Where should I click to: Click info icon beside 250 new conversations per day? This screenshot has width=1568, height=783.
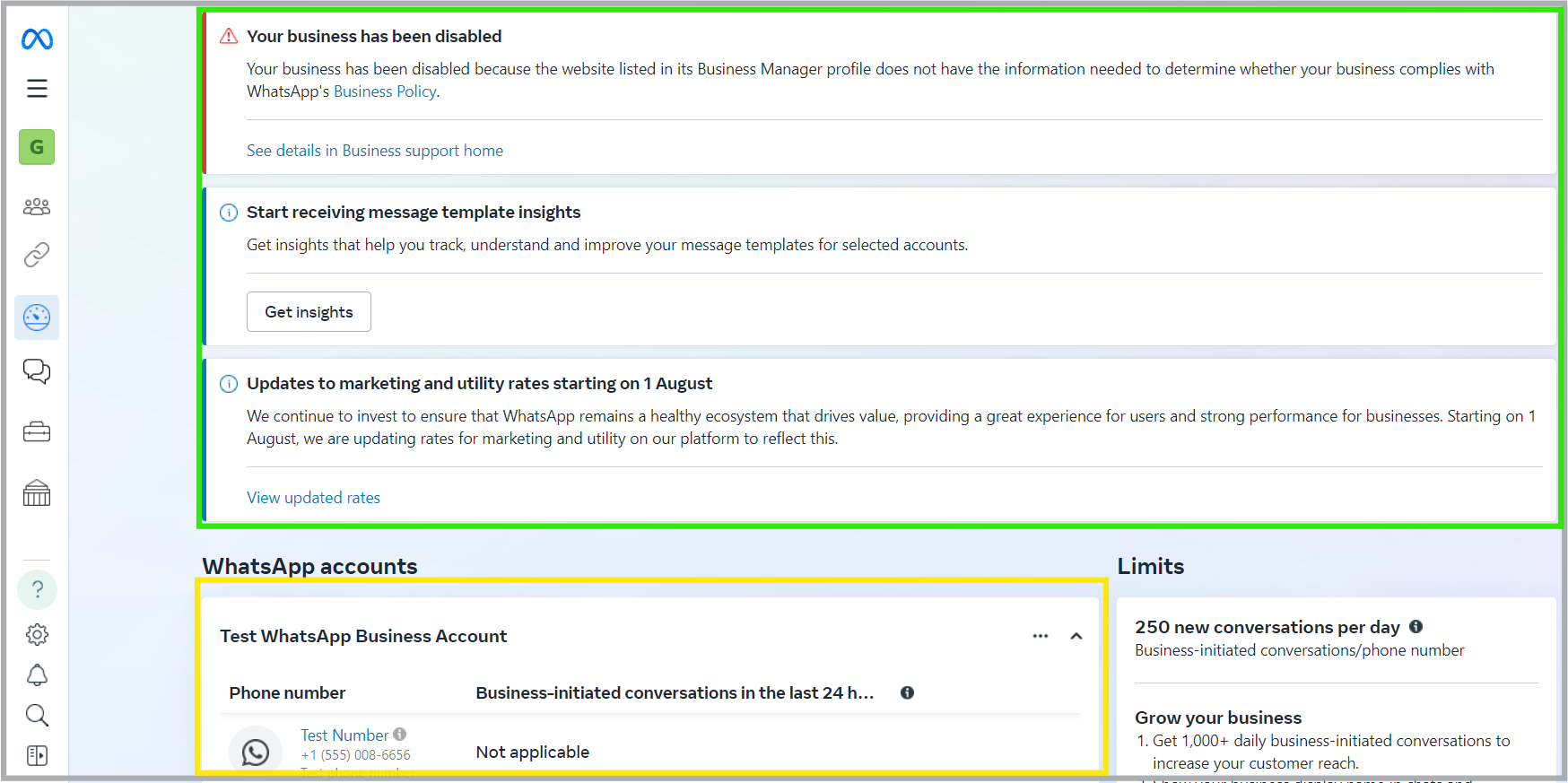click(1416, 627)
